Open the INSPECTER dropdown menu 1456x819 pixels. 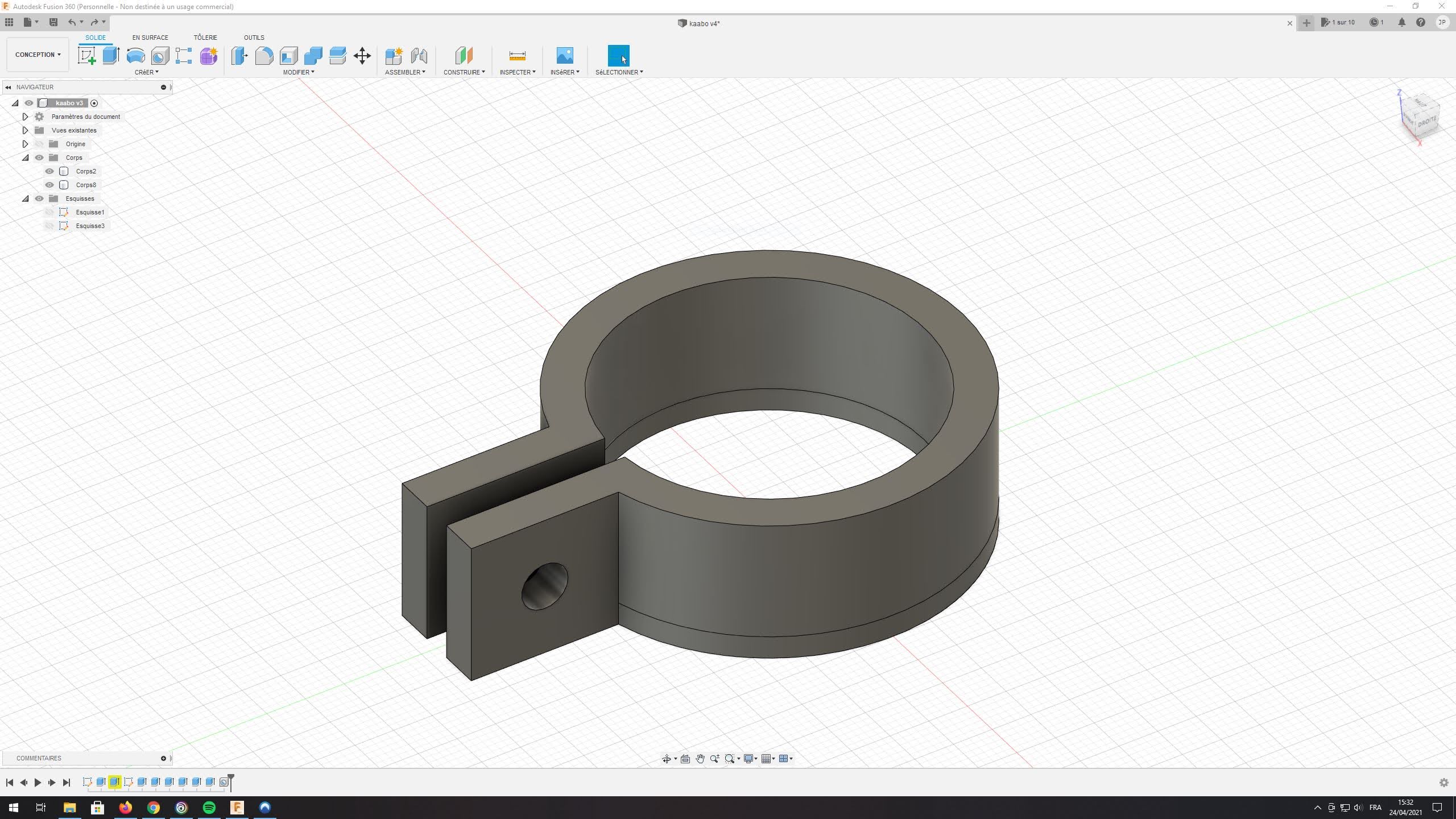[x=518, y=72]
